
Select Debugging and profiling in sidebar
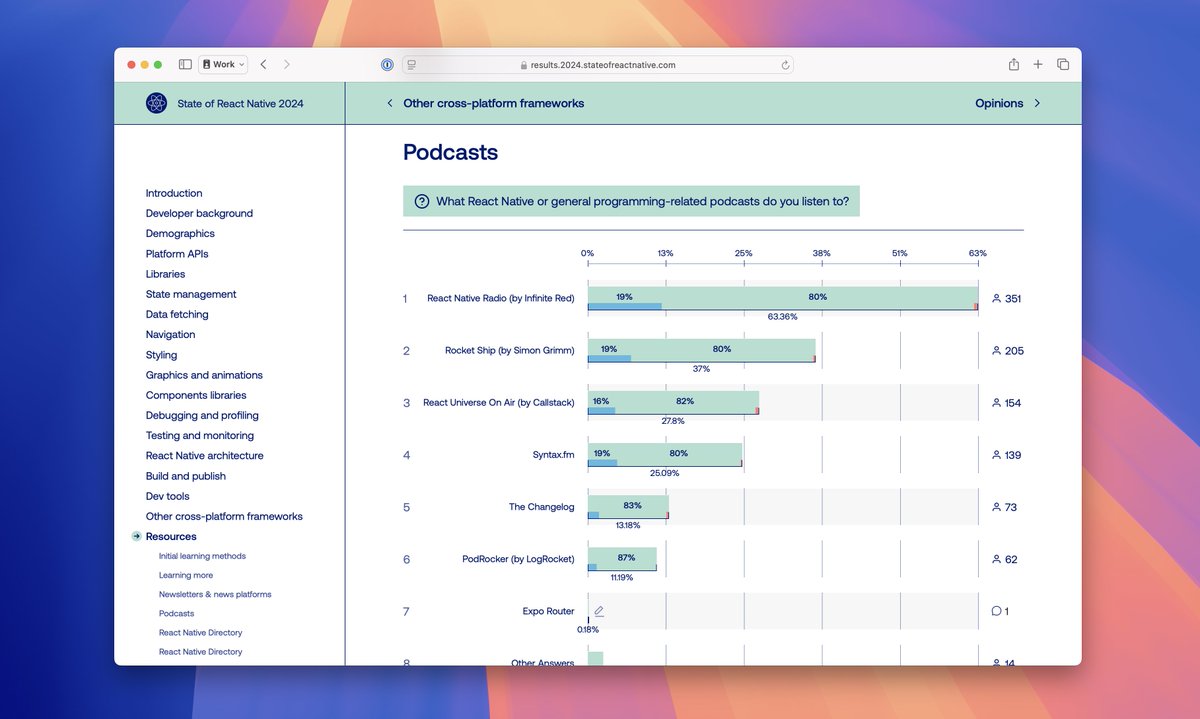tap(202, 415)
